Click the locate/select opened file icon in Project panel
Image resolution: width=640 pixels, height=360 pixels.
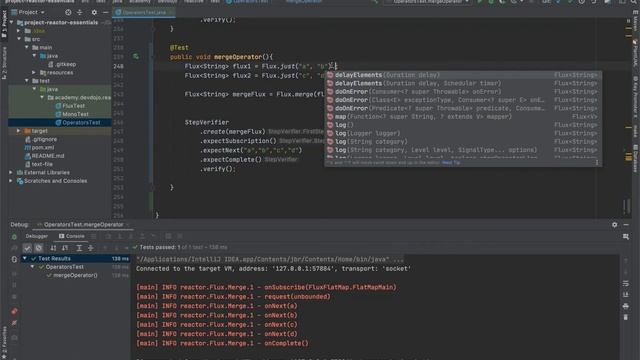(x=68, y=12)
